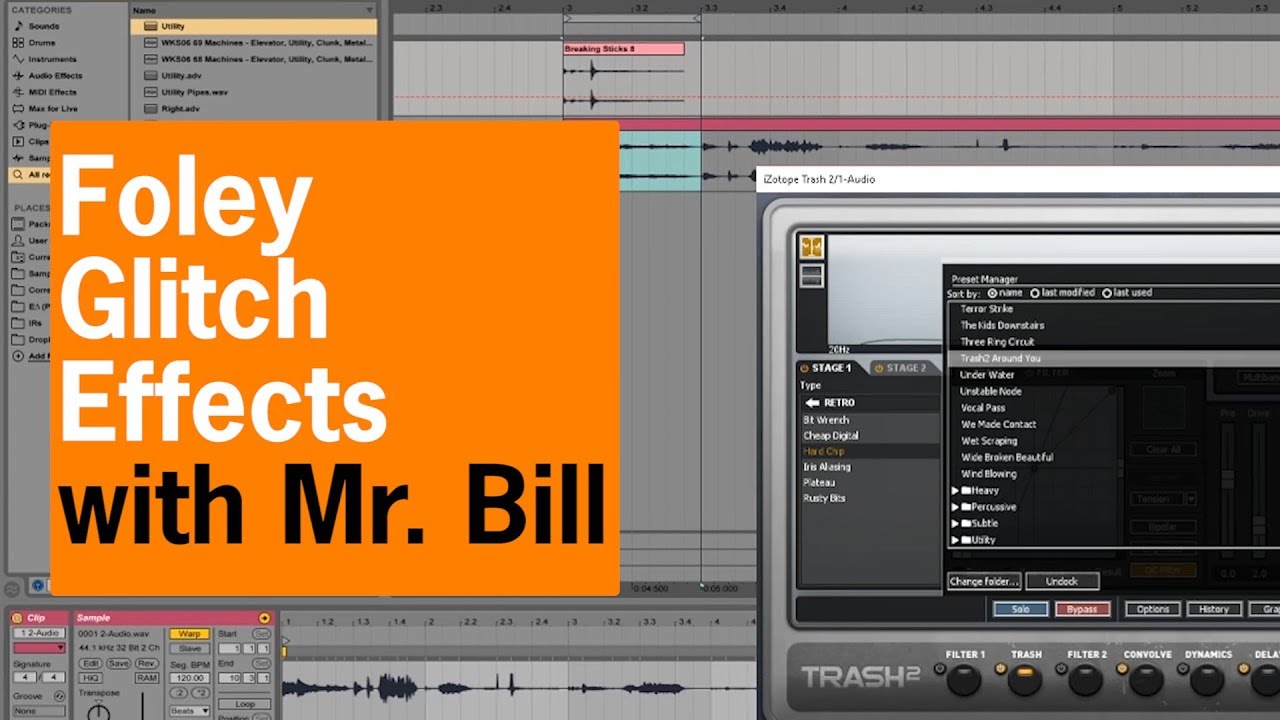The image size is (1280, 720).
Task: Click the End Set button
Action: point(261,664)
